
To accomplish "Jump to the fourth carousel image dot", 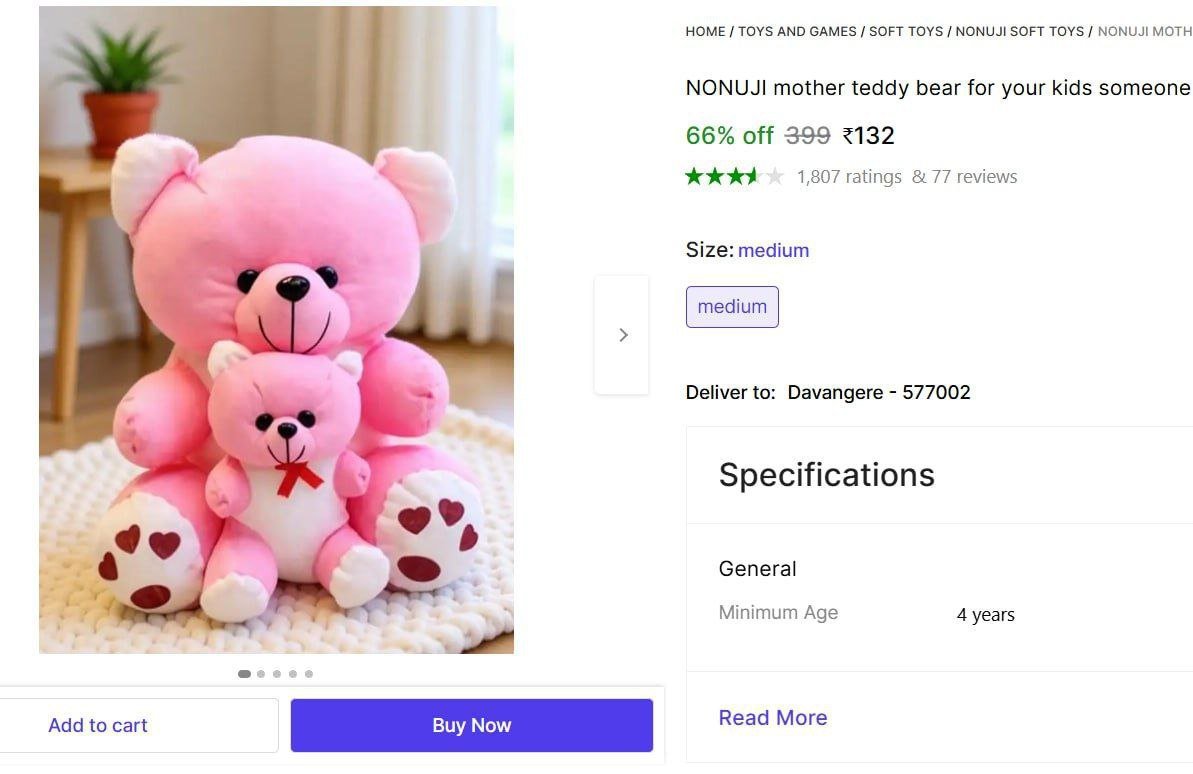I will [293, 674].
